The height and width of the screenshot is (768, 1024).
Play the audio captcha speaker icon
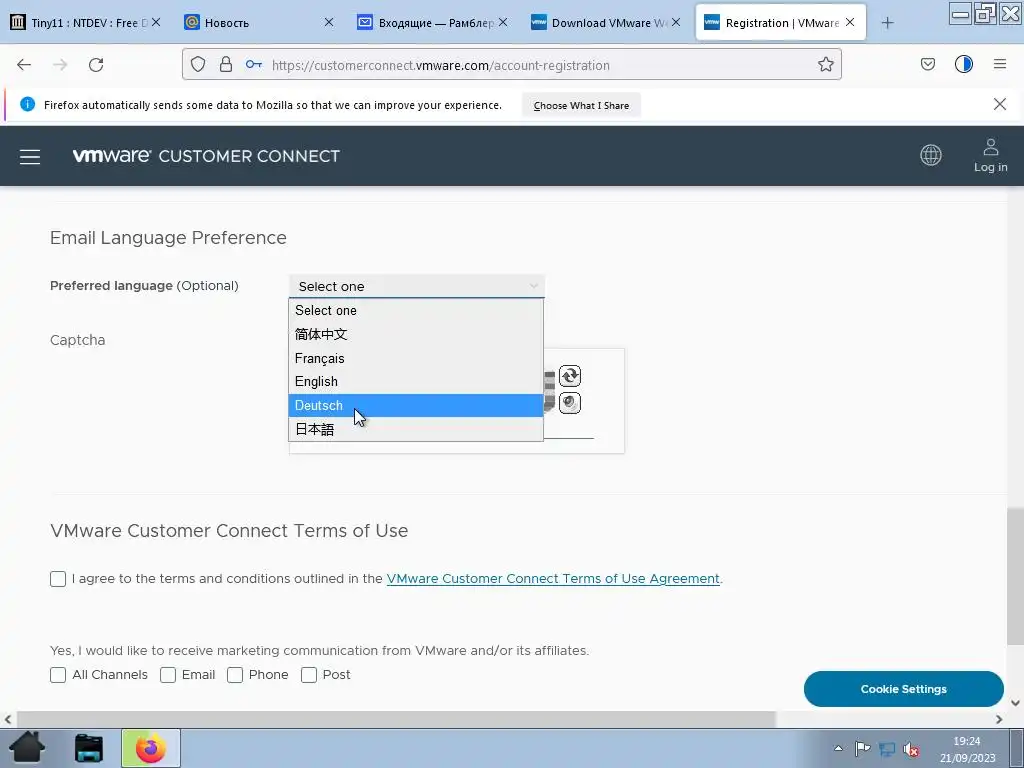pos(569,403)
